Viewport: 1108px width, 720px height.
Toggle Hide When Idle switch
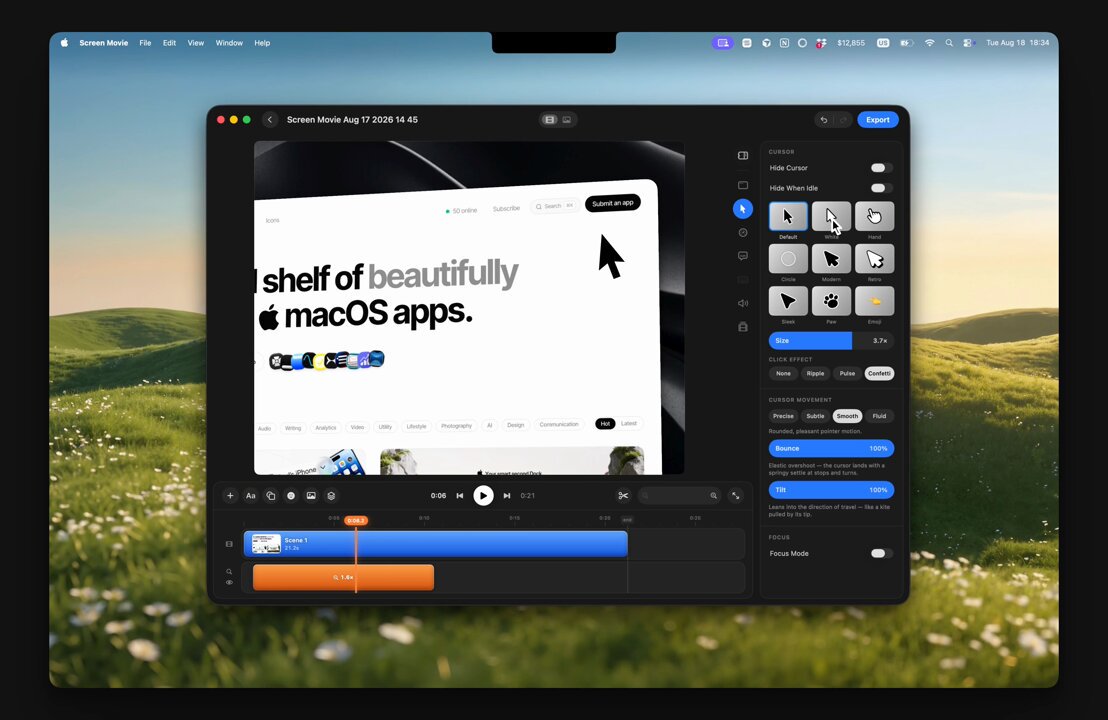tap(880, 188)
